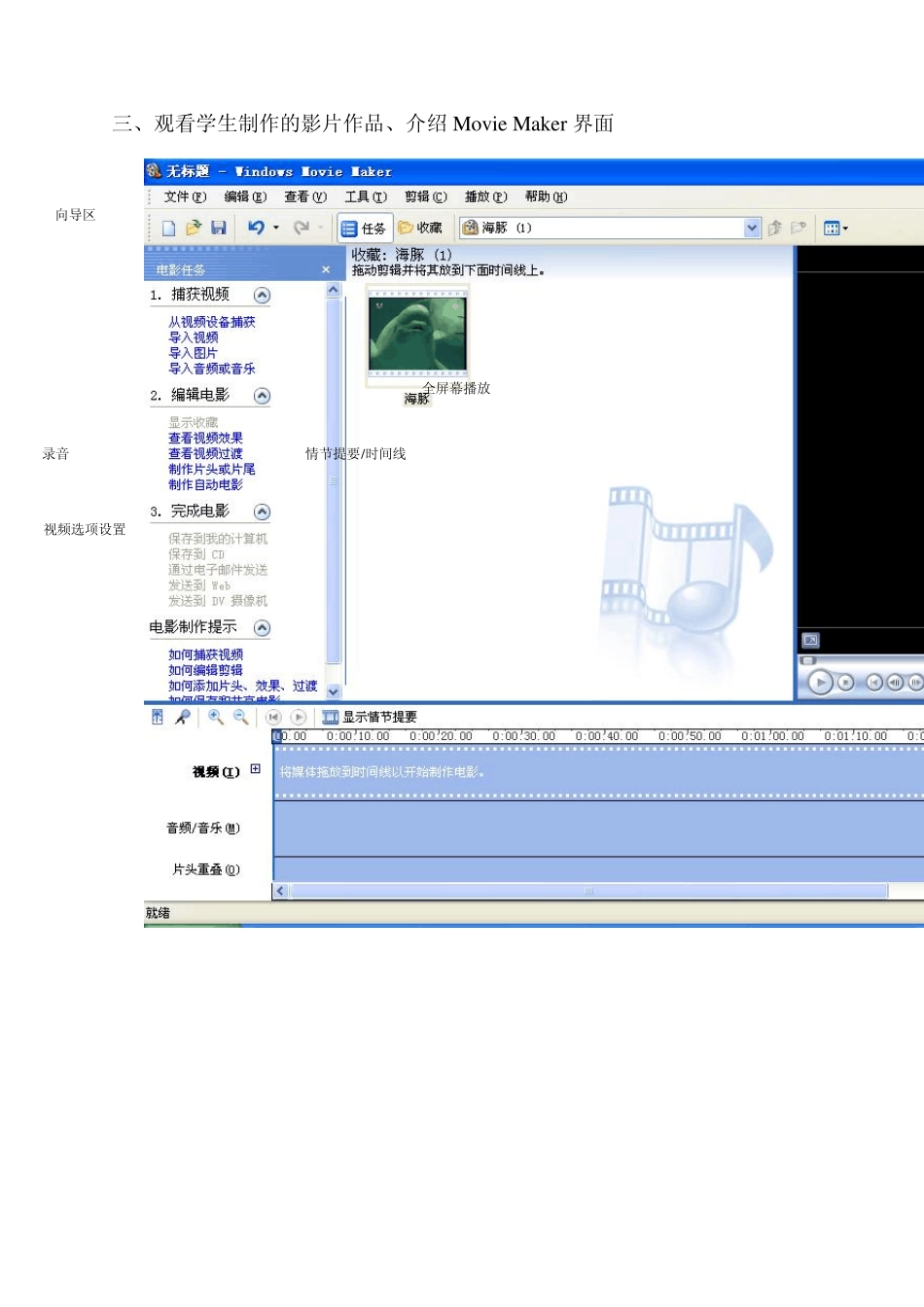Screen dimensions: 924x1307
Task: Open the 如何添加片头、效果、过渡 tip
Action: 243,686
